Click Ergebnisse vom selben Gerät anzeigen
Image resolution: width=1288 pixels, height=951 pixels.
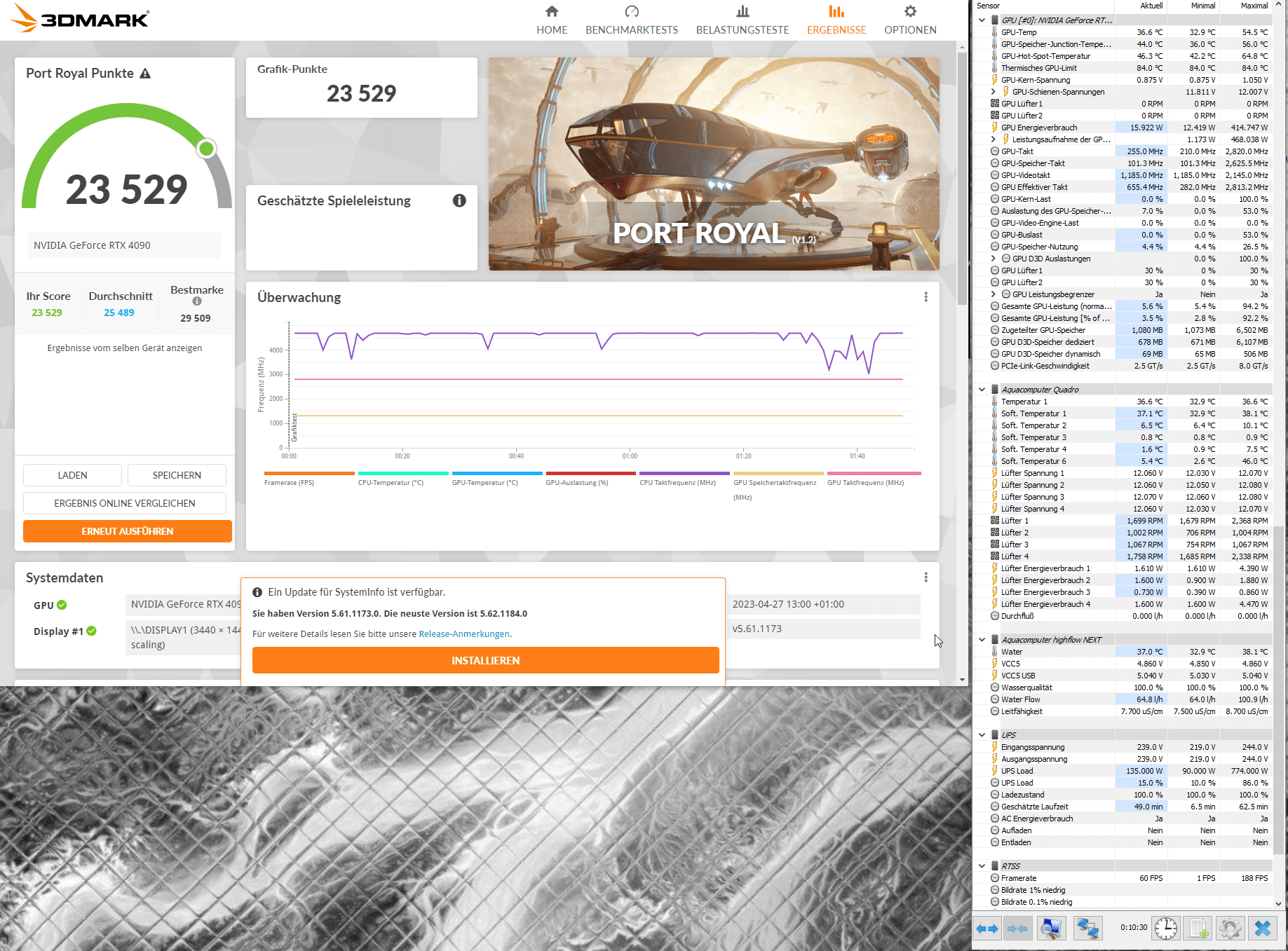pyautogui.click(x=125, y=348)
